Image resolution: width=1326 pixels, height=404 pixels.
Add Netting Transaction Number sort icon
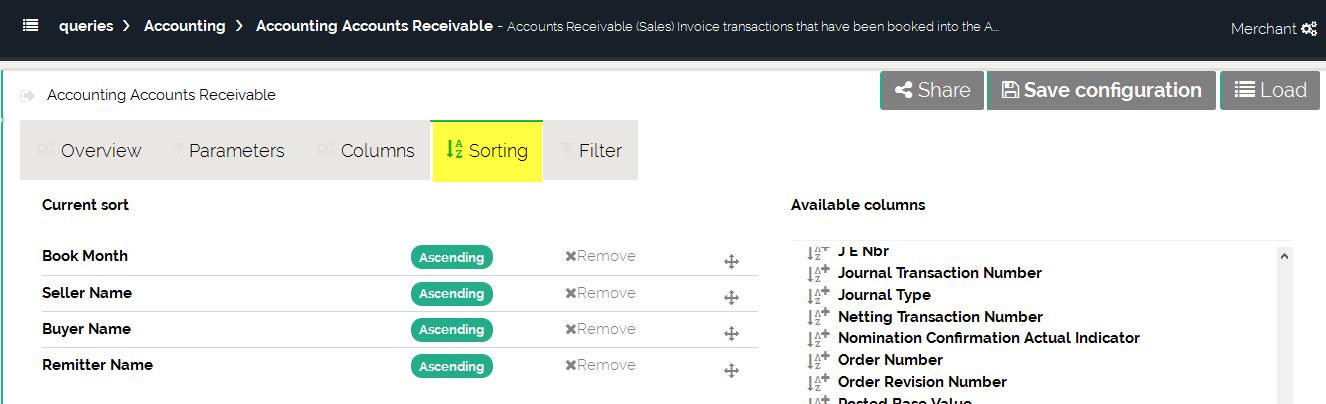pos(818,317)
